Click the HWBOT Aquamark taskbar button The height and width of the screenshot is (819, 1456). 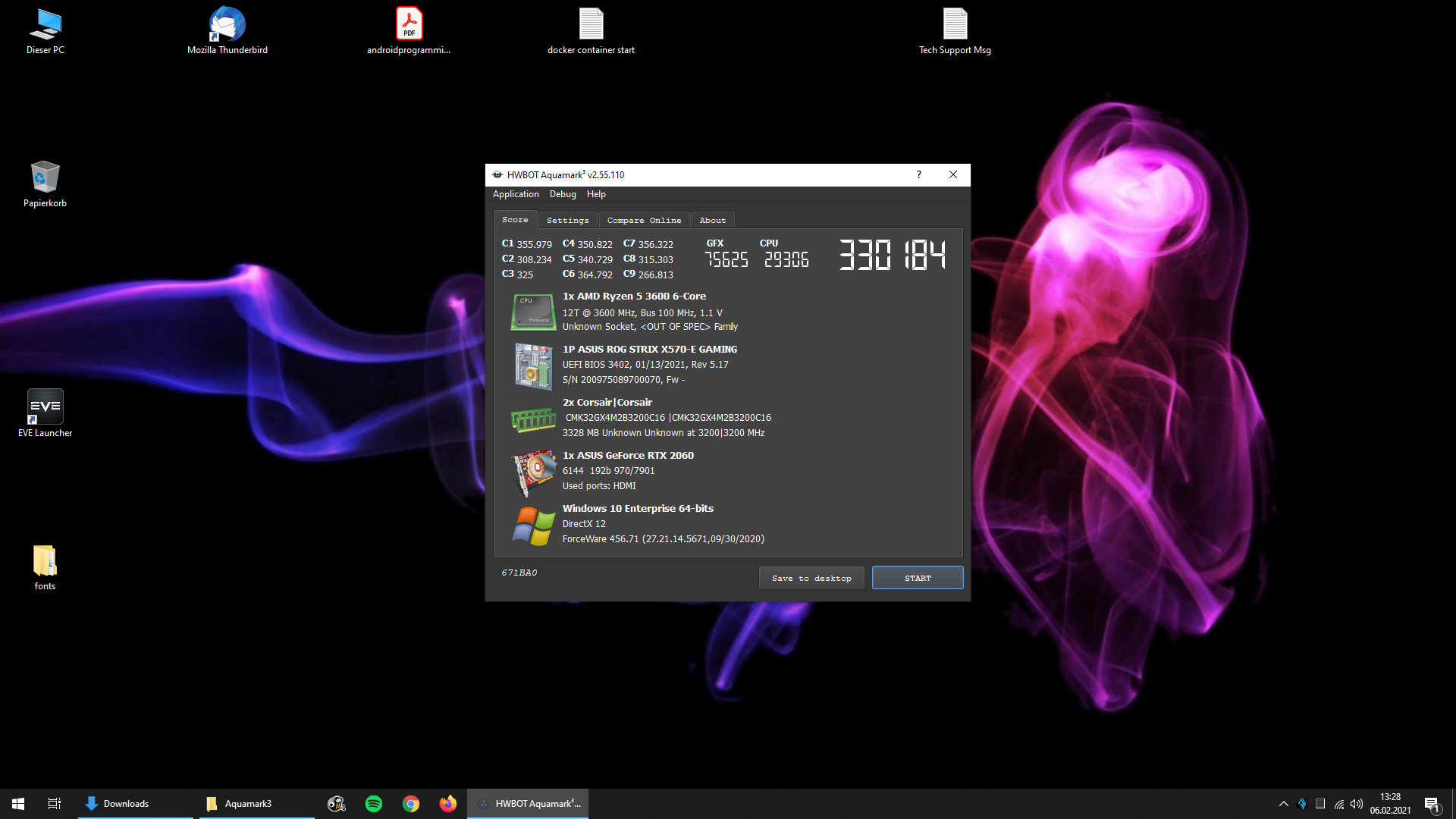coord(528,804)
